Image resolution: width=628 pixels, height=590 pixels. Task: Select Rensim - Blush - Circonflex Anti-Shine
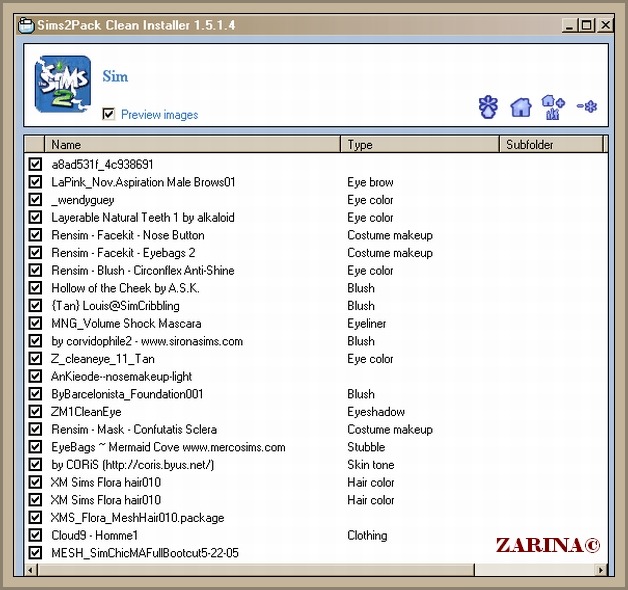(x=143, y=270)
